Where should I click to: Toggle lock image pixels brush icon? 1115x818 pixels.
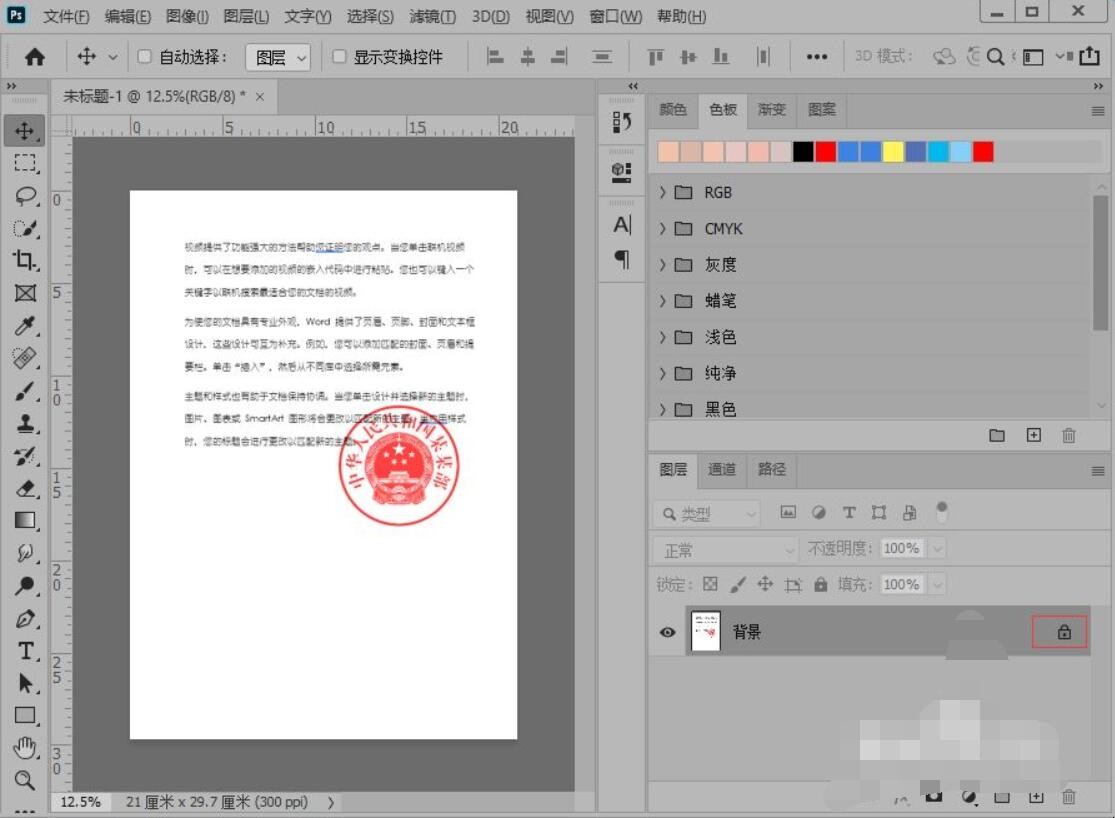[737, 585]
